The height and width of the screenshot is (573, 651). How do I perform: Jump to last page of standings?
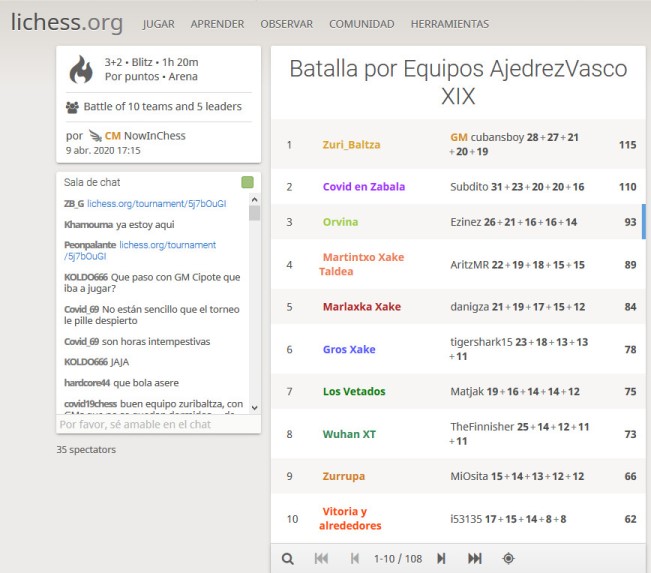(x=475, y=558)
